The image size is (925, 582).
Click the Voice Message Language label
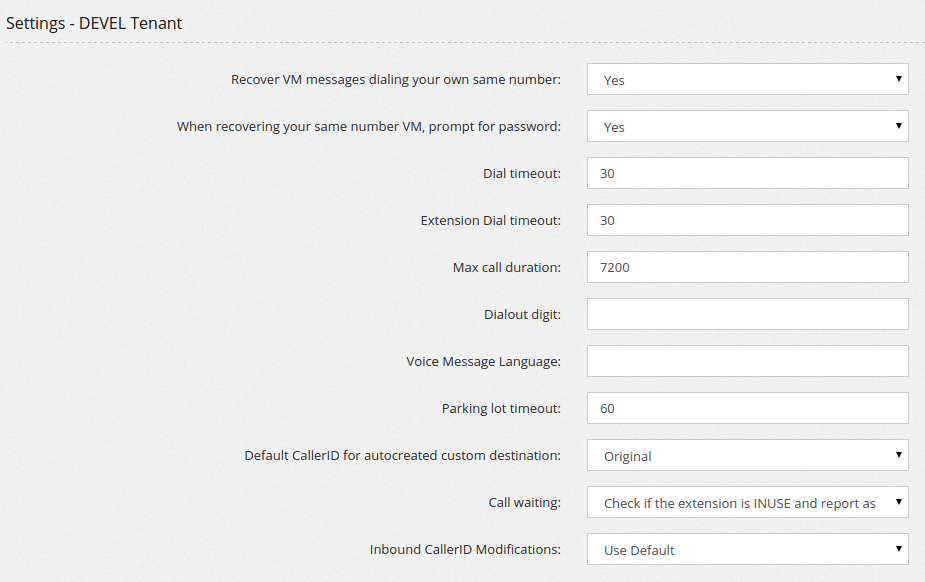coord(484,361)
